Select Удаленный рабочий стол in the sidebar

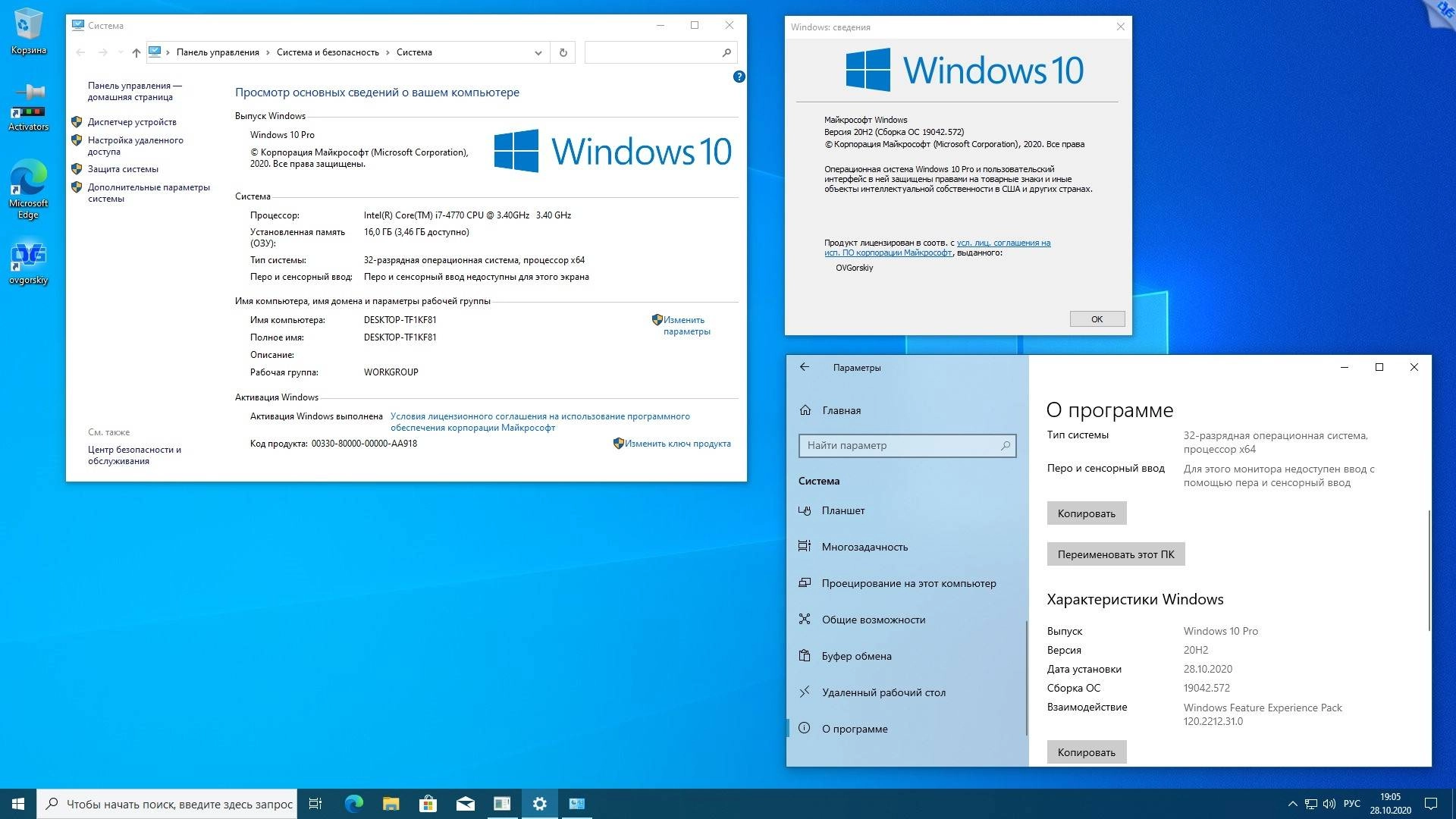pyautogui.click(x=883, y=692)
